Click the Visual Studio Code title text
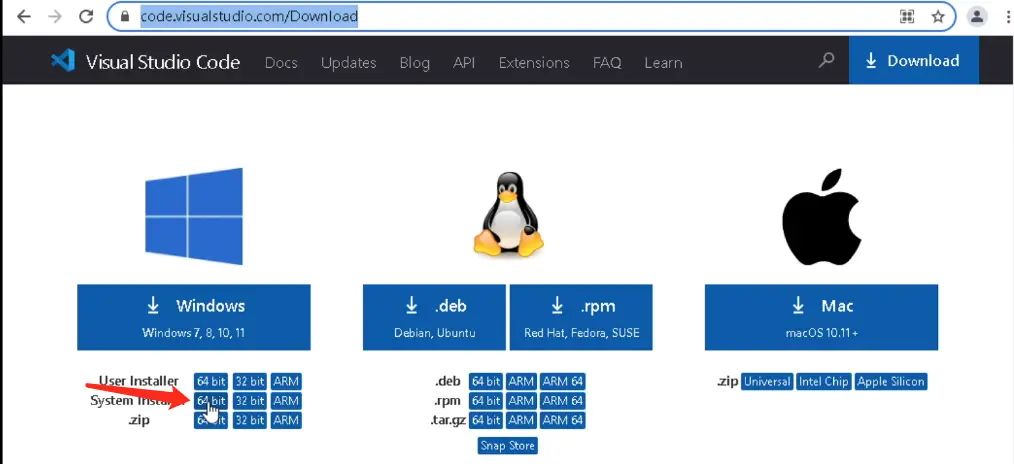 [162, 62]
